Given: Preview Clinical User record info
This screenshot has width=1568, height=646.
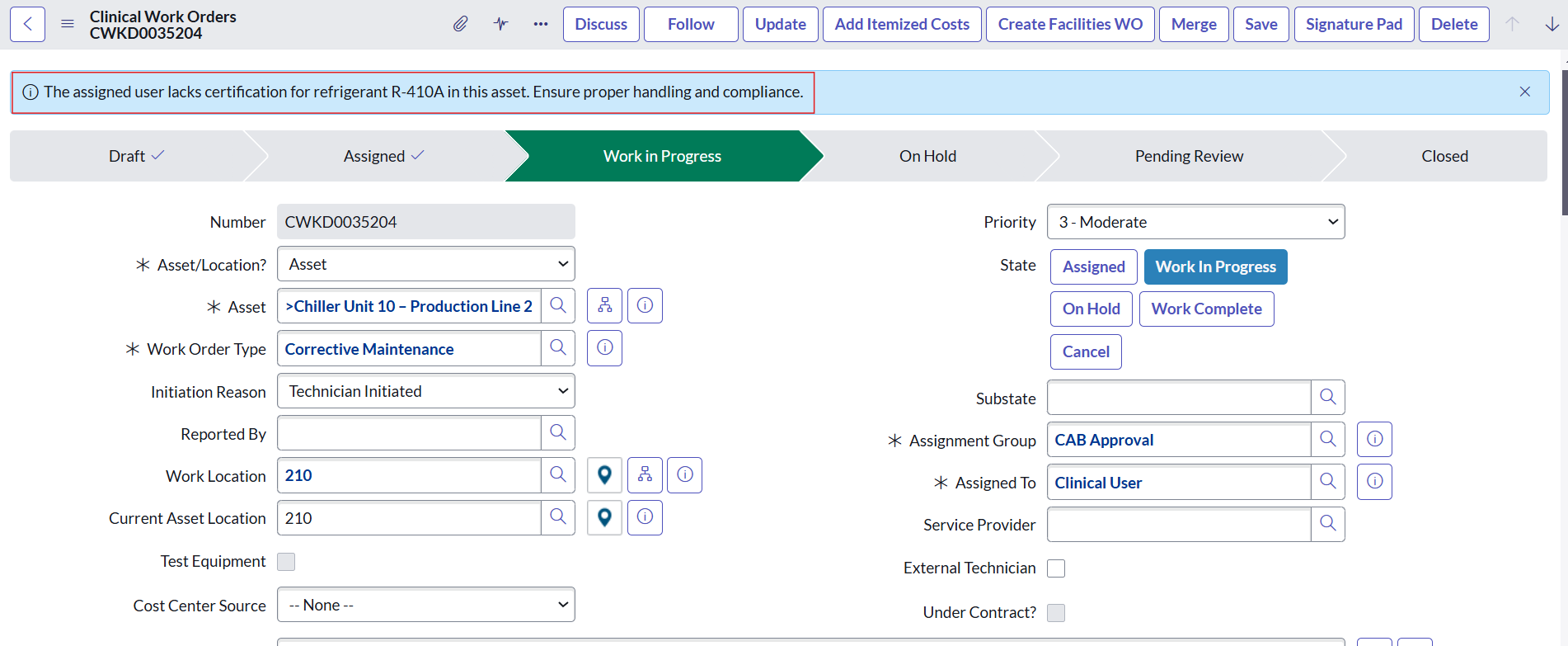Looking at the screenshot, I should click(x=1374, y=482).
